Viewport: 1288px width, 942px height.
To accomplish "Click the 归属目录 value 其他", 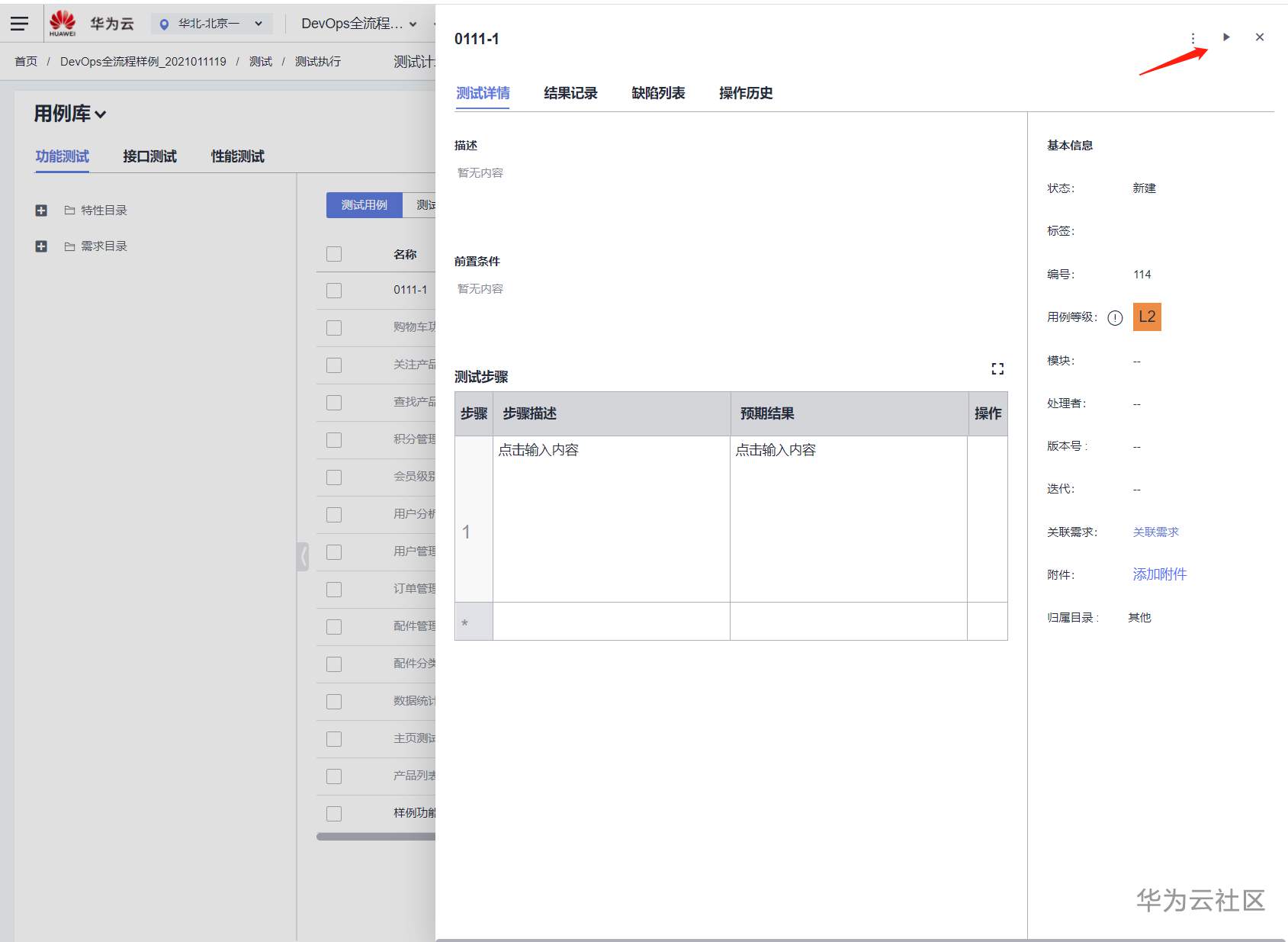I will coord(1139,618).
